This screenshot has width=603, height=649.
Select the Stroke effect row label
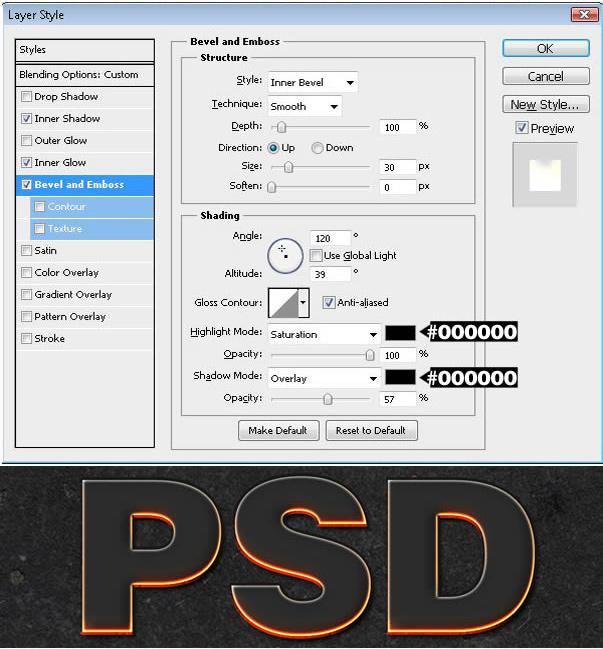click(50, 339)
